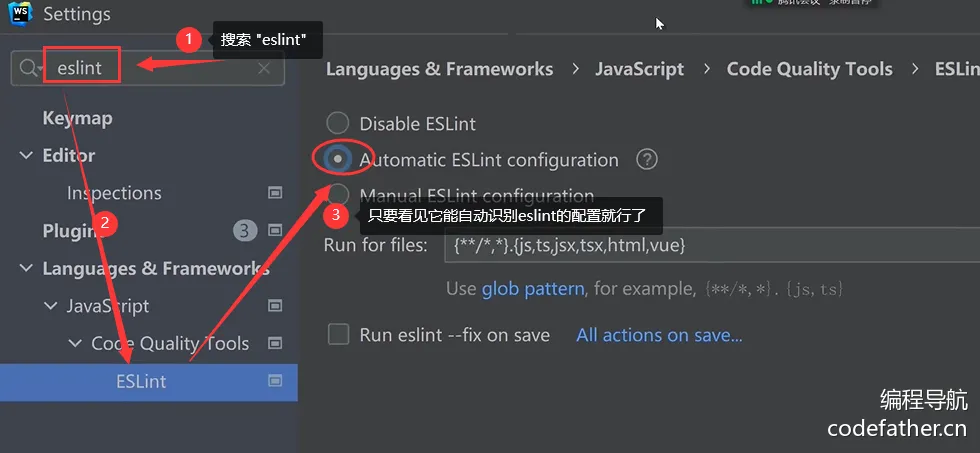980x453 pixels.
Task: Click the project-level icon beside Plugins
Action: tap(275, 231)
